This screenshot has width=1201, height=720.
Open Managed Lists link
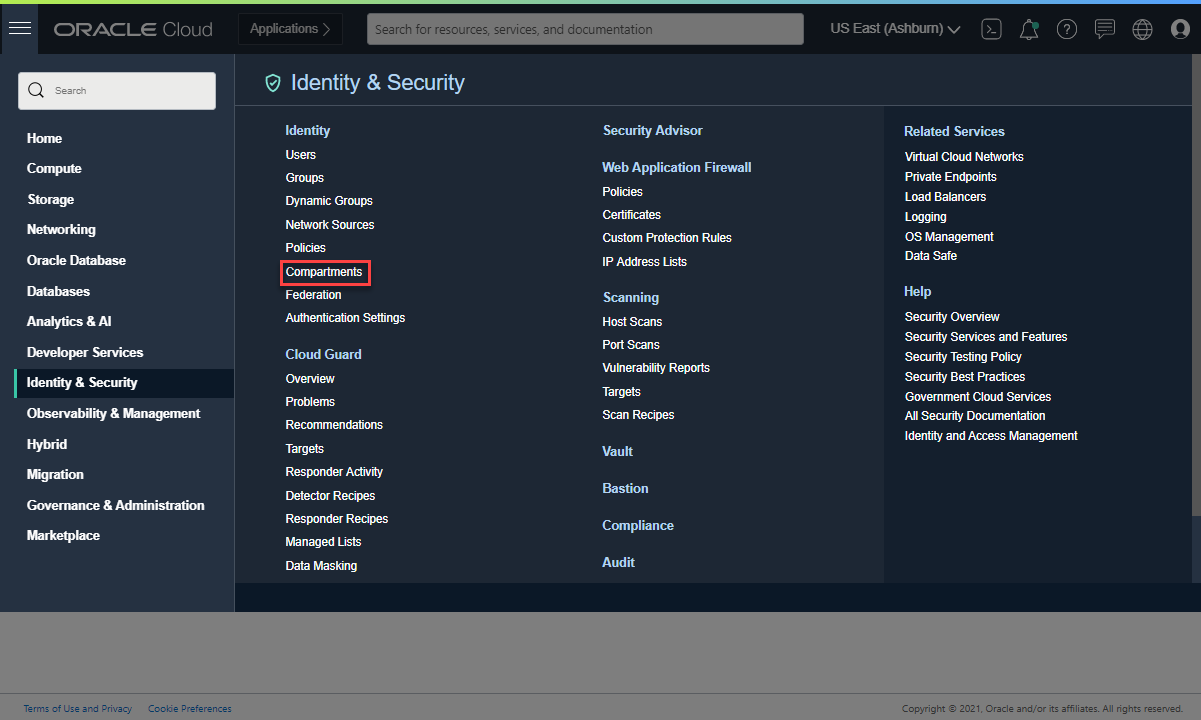pyautogui.click(x=323, y=542)
